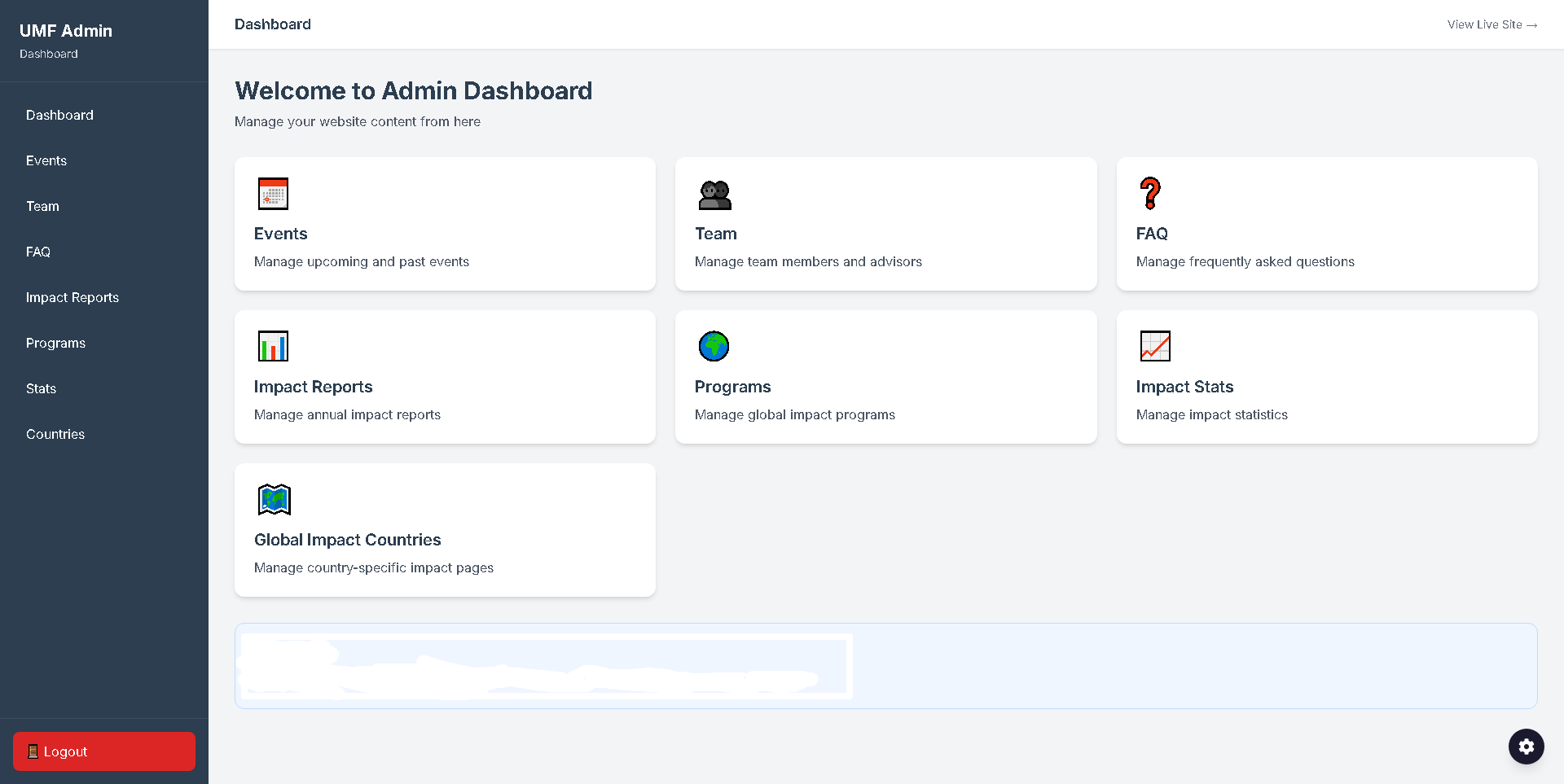Click the red question mark FAQ icon
The width and height of the screenshot is (1564, 784).
click(1149, 194)
